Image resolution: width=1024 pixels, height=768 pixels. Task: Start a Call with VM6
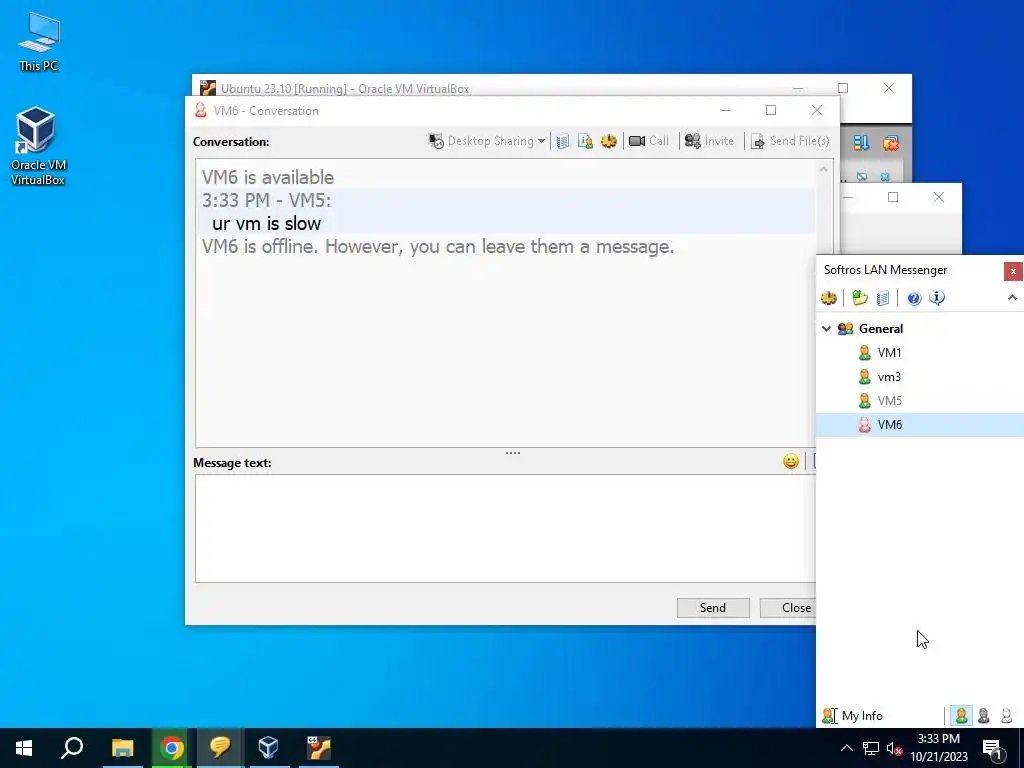click(x=648, y=141)
